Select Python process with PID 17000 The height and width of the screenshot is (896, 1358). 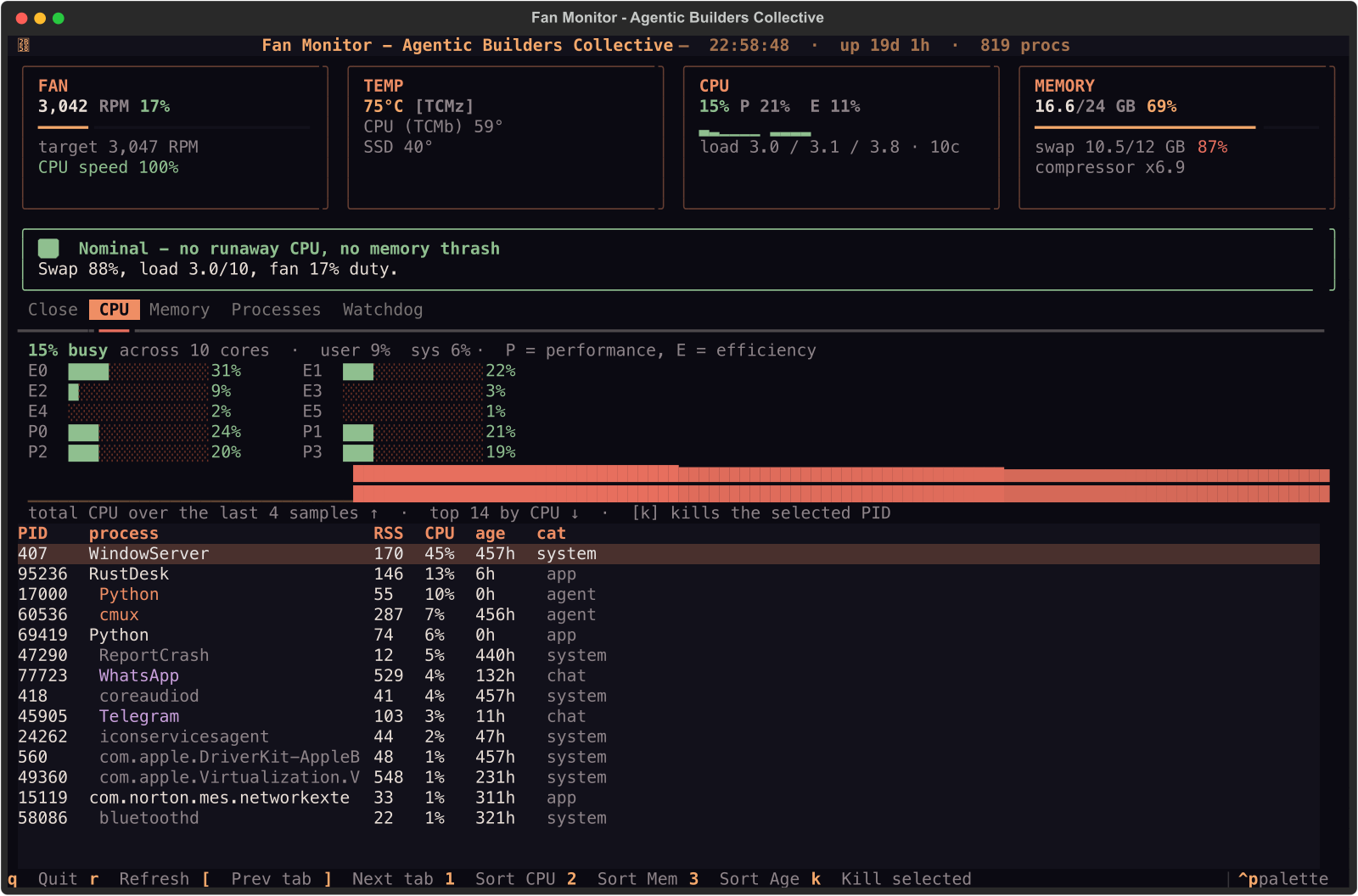tap(669, 594)
